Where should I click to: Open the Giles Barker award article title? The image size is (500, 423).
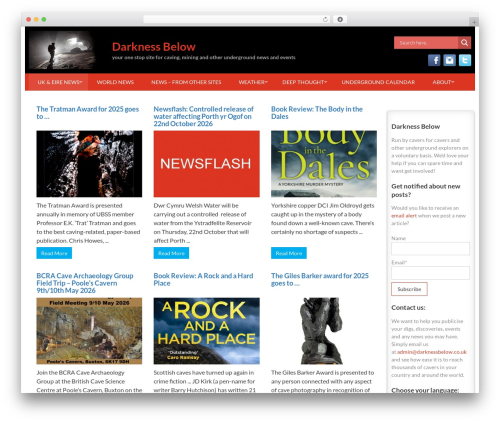[320, 279]
